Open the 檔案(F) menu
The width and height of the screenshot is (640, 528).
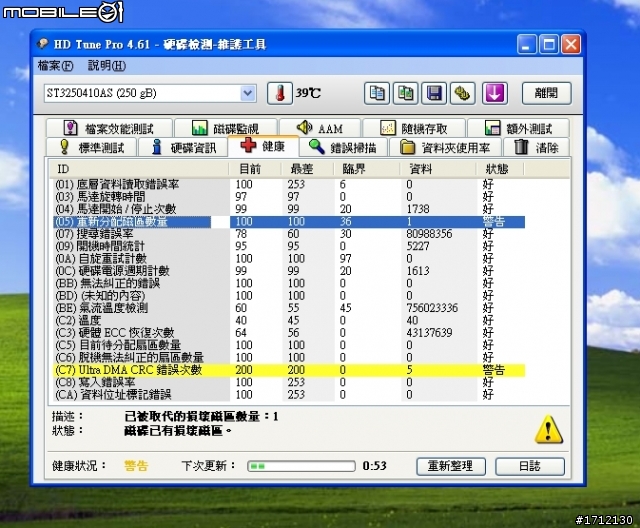coord(55,65)
